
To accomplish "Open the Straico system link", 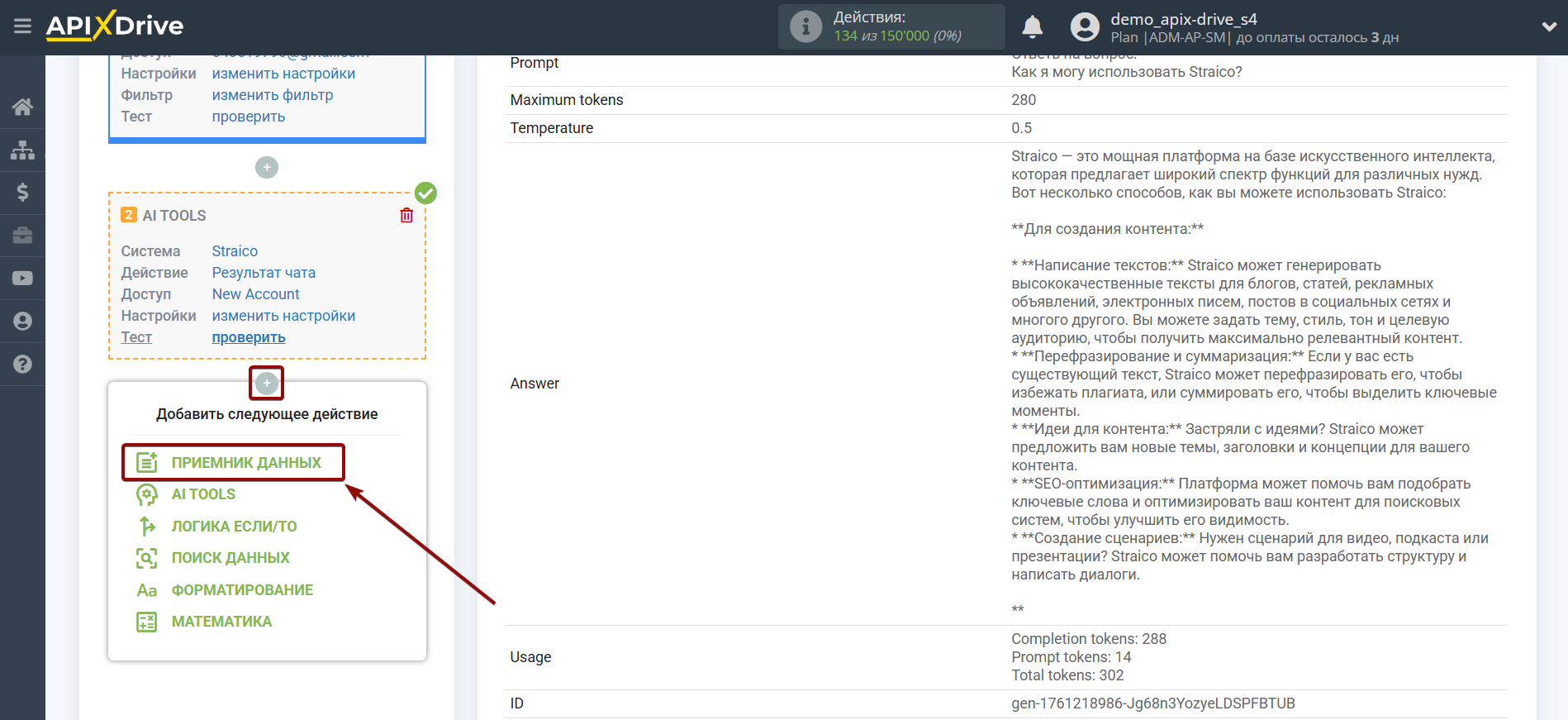I will click(235, 251).
